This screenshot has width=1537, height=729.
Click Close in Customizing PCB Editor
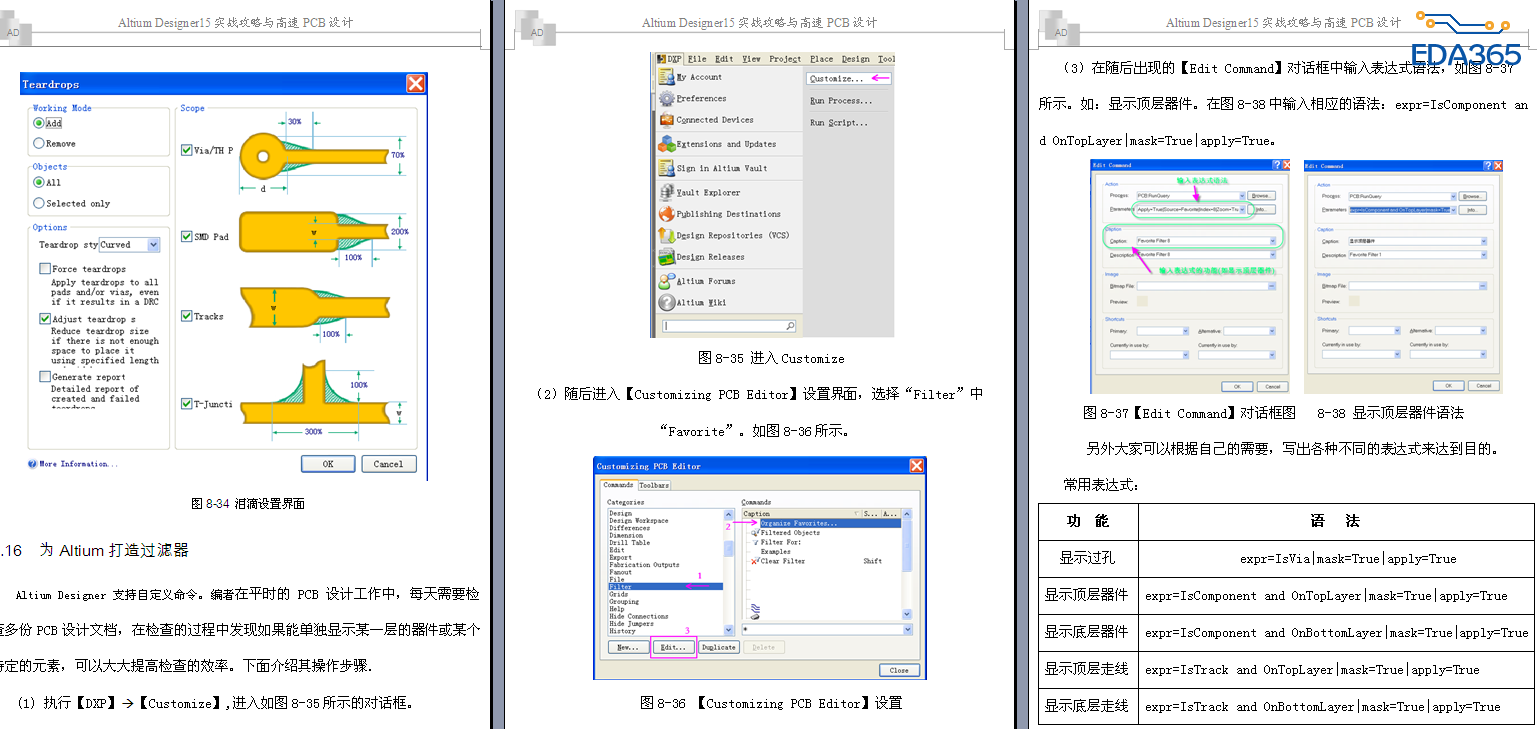(x=899, y=670)
